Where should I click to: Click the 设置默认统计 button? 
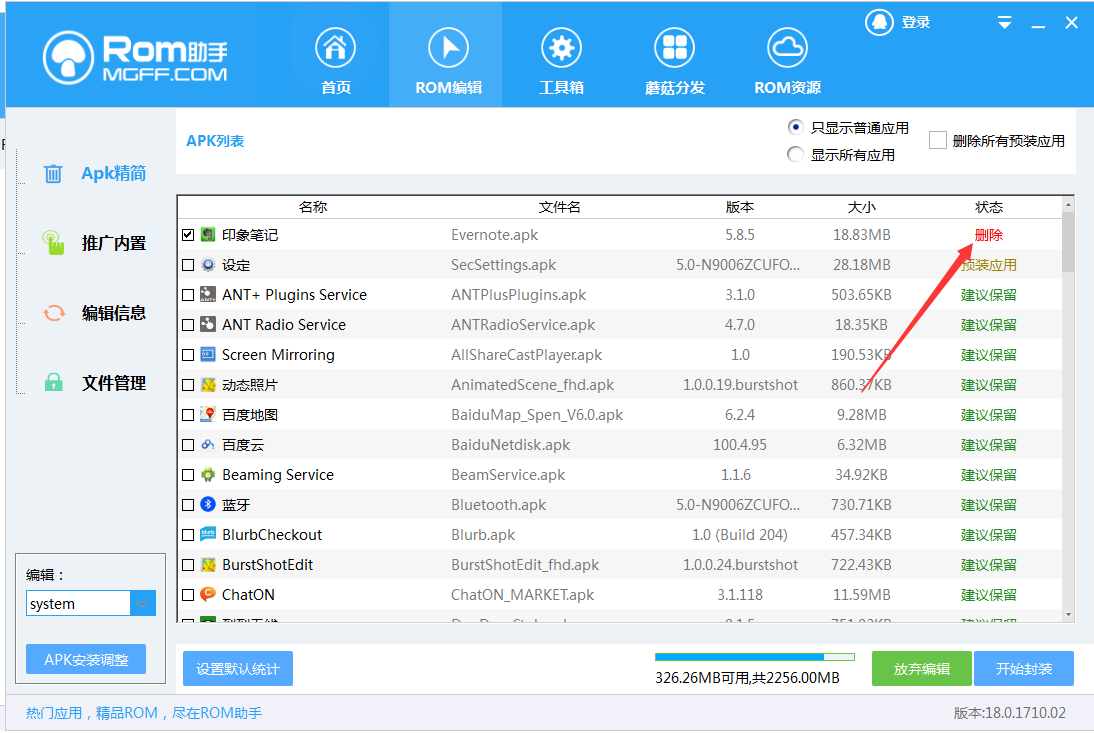[238, 669]
